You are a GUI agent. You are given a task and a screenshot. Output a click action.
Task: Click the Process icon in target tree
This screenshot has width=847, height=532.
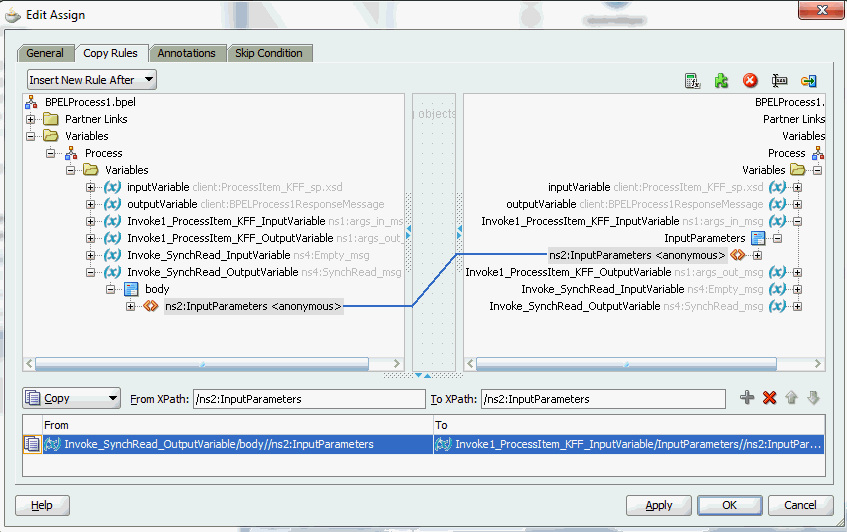818,153
